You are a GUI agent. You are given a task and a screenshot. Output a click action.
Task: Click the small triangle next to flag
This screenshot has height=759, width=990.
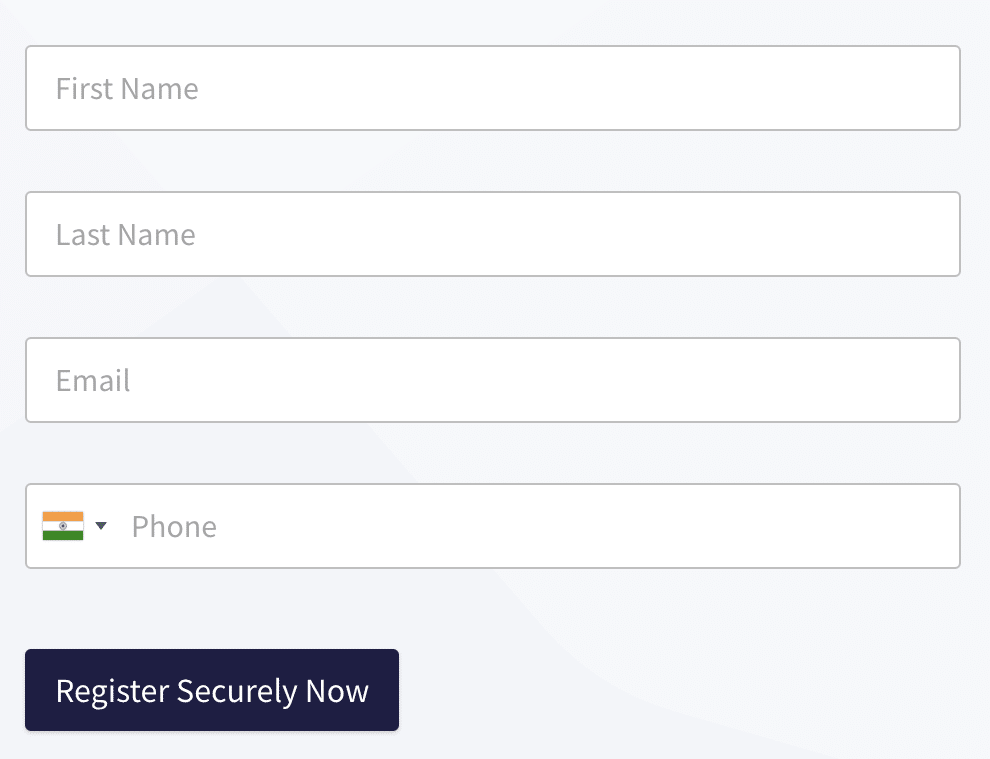point(101,526)
